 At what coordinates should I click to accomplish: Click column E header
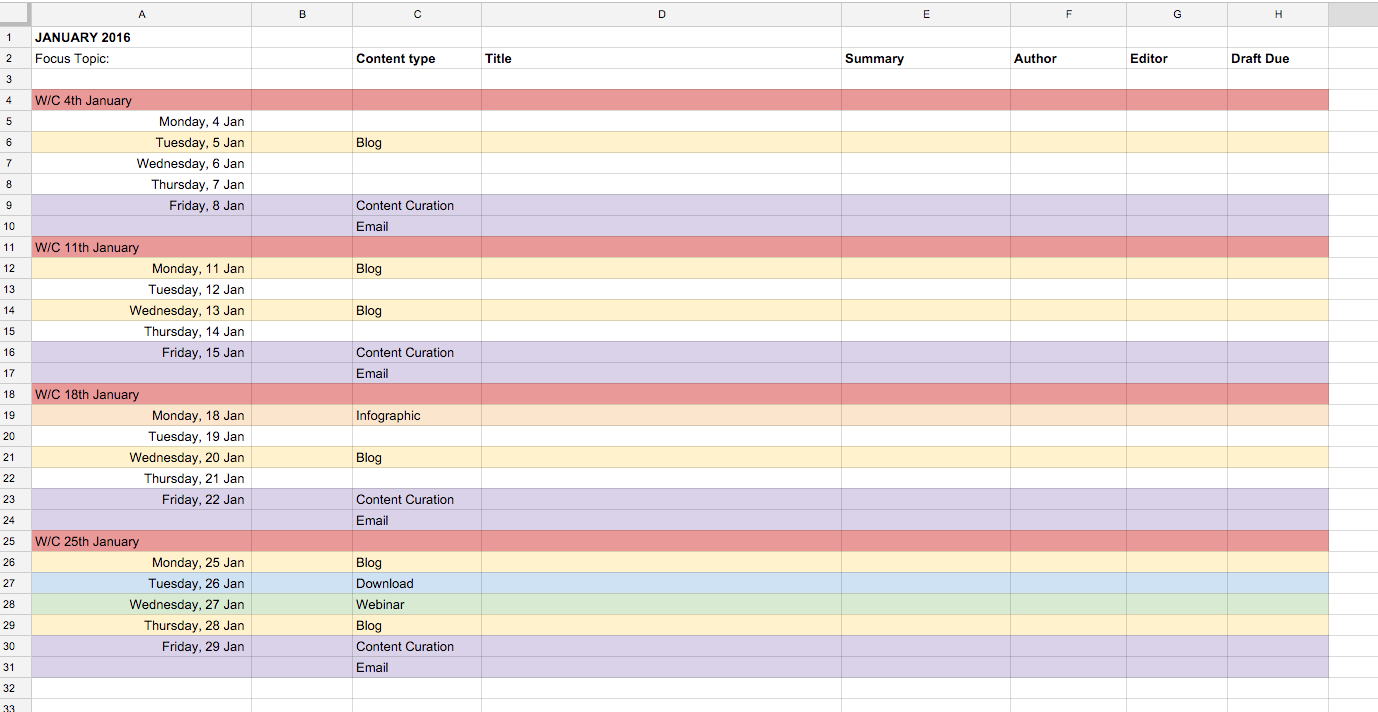[926, 14]
